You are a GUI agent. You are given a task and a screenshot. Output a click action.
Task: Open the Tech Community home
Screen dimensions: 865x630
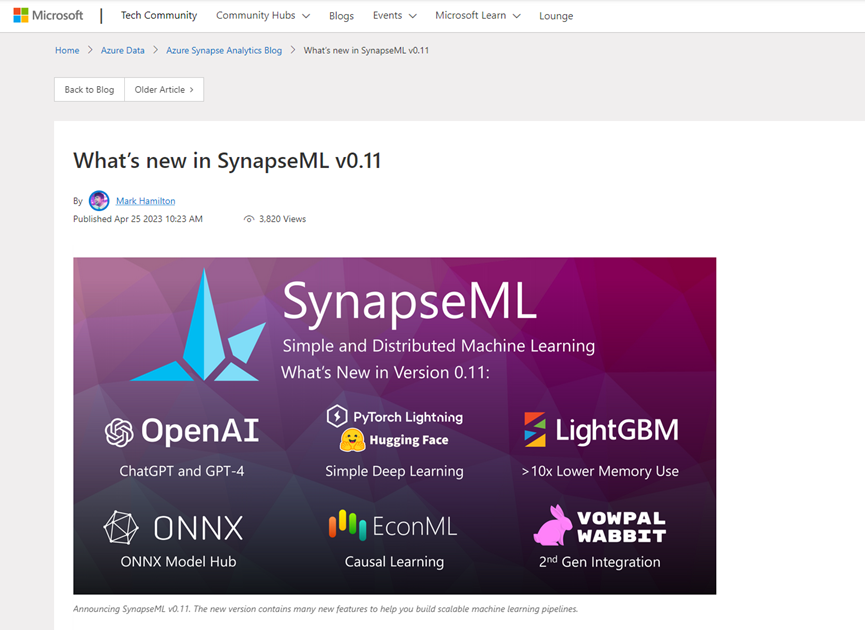[159, 15]
